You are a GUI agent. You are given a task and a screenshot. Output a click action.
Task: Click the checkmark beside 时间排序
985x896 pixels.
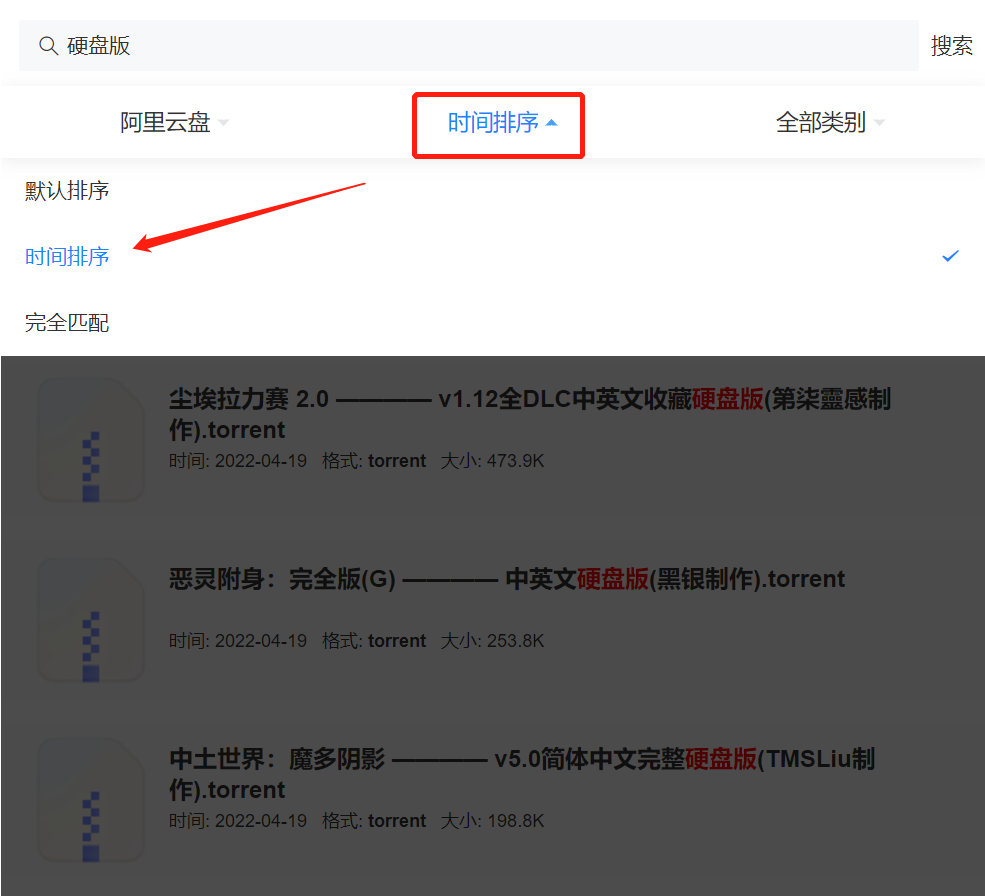(x=950, y=256)
